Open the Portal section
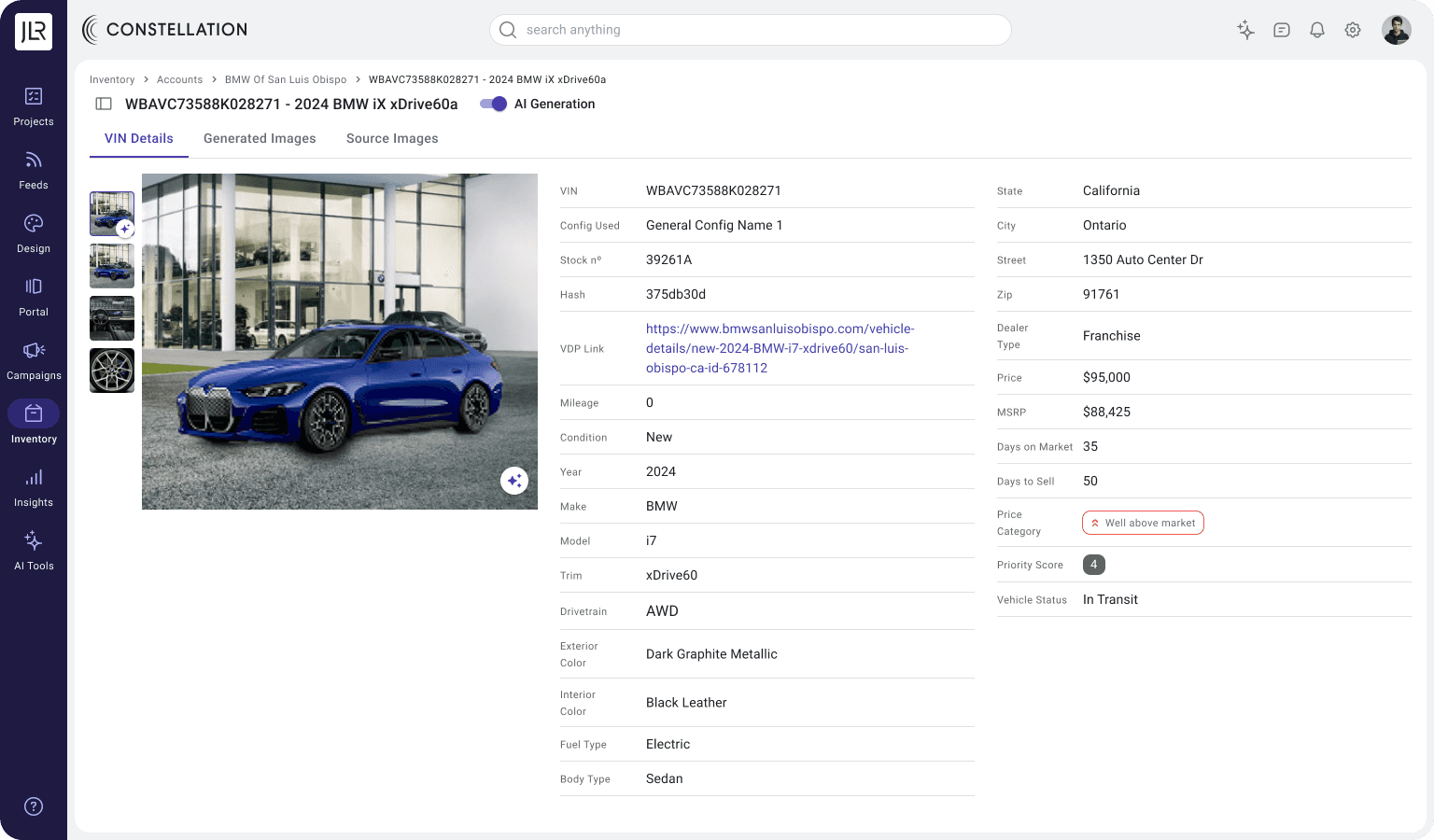This screenshot has width=1434, height=840. tap(34, 297)
